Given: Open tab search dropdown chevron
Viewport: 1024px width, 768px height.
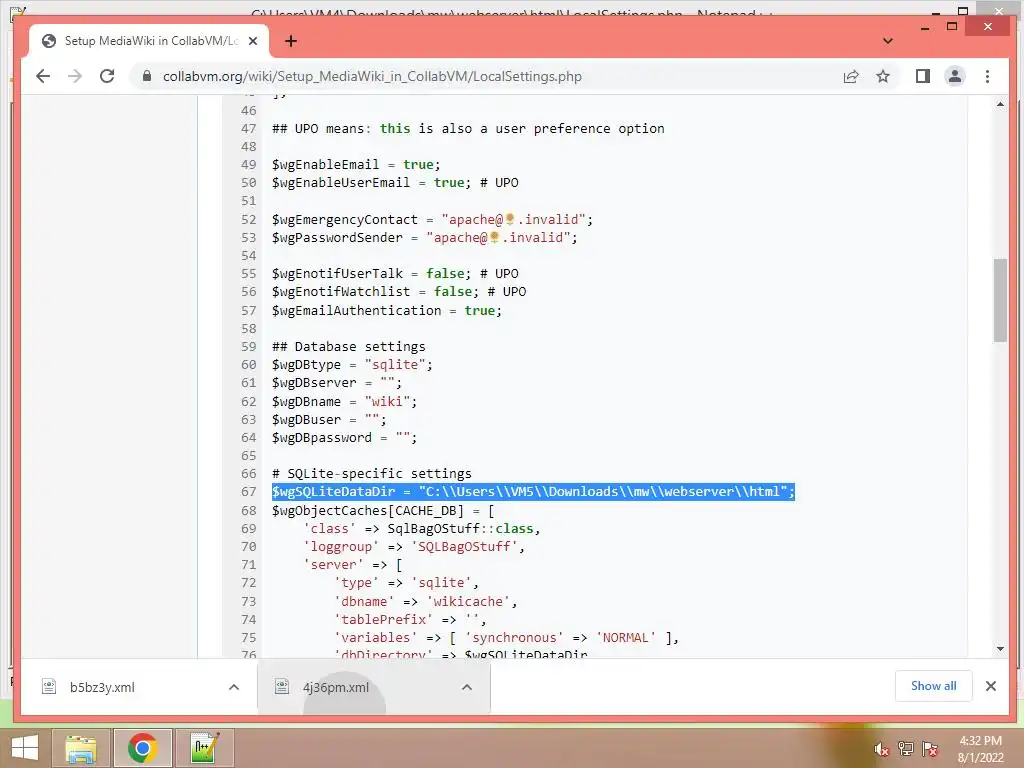Looking at the screenshot, I should [888, 41].
